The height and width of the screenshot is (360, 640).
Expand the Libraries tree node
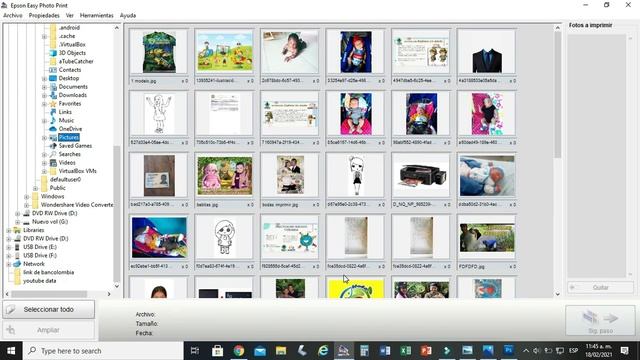9,231
